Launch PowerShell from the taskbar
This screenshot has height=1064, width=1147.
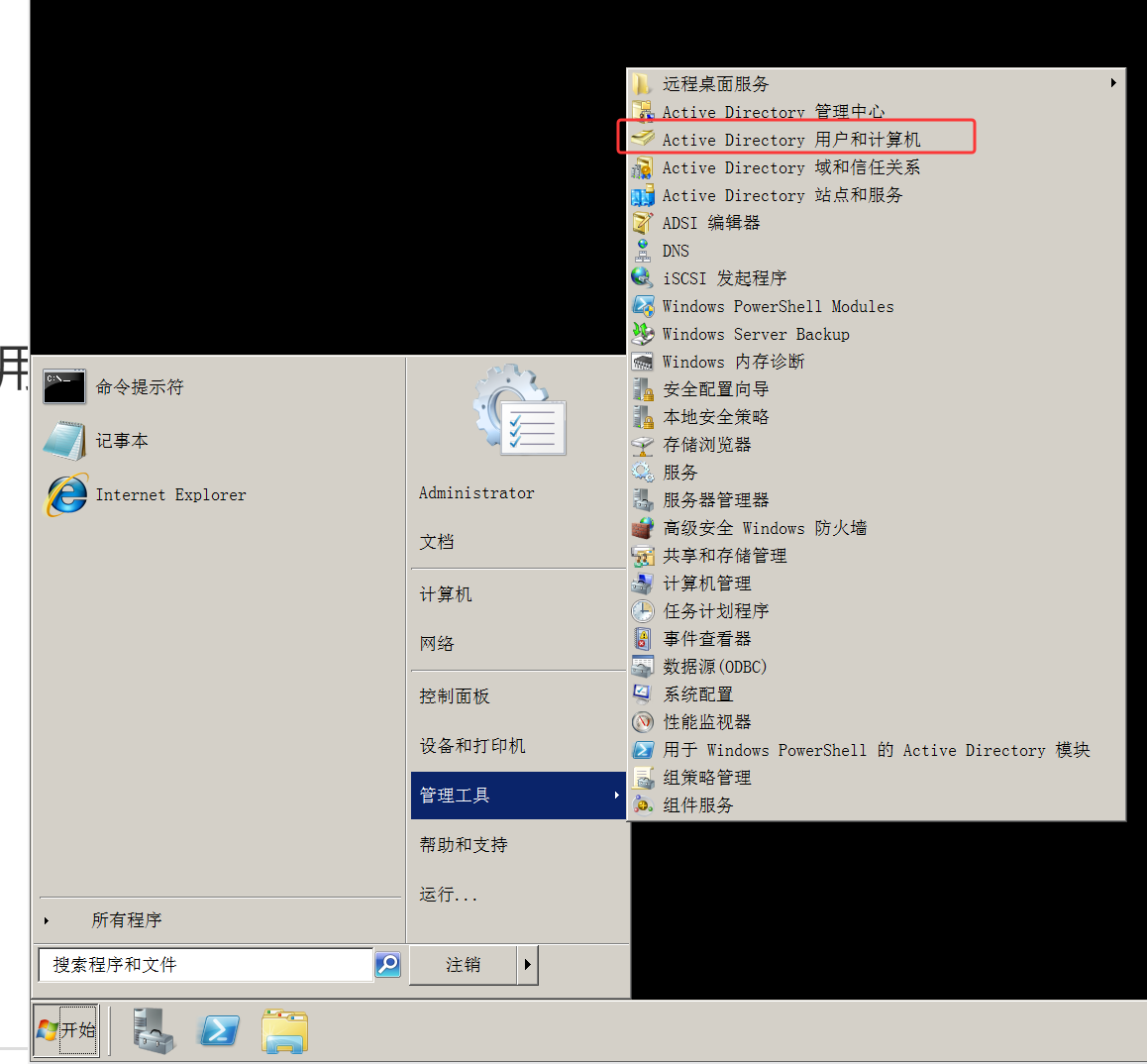pos(220,1030)
